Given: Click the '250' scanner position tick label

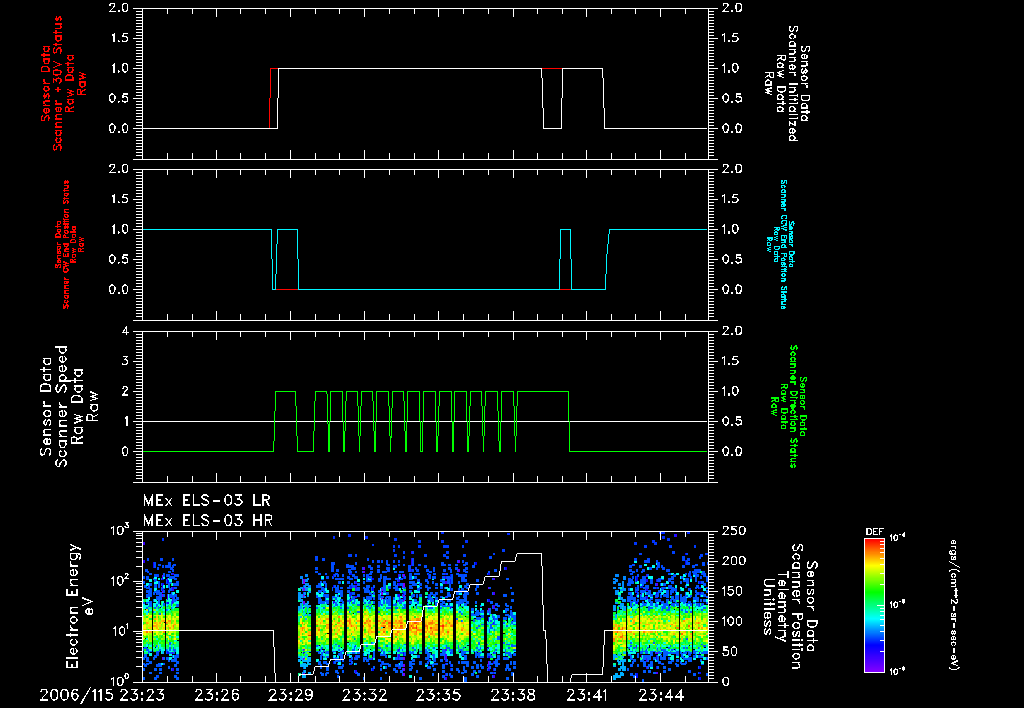Looking at the screenshot, I should (x=735, y=532).
